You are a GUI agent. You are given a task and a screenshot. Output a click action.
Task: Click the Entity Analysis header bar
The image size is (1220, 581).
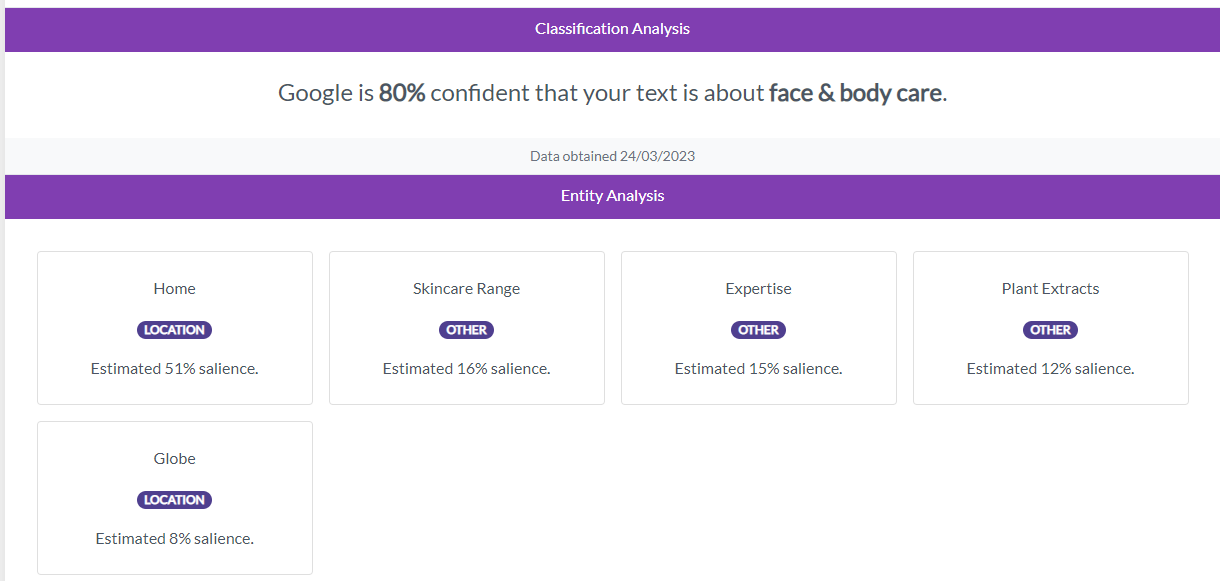click(x=612, y=196)
